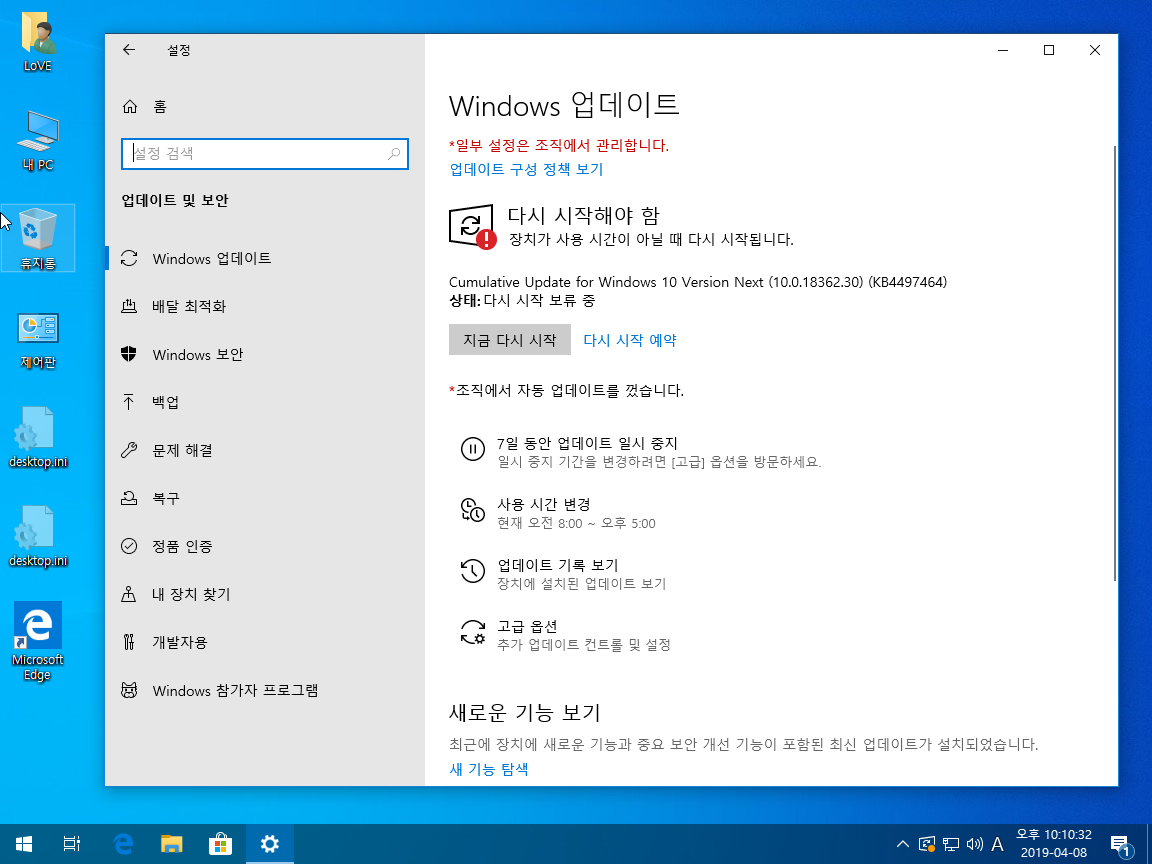Screen dimensions: 1152x864
Task: Click the 업데이트 구성 정책 보기 link
Action: (x=526, y=169)
